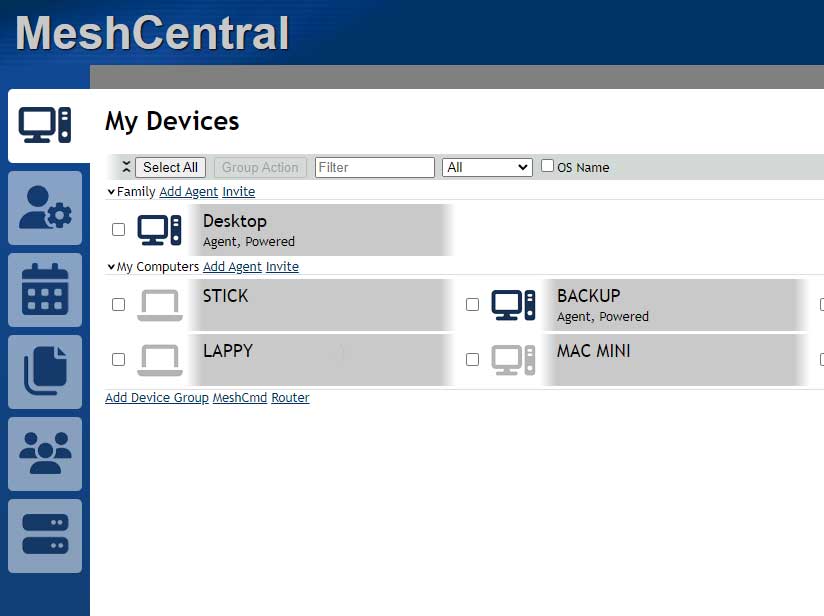This screenshot has width=824, height=616.
Task: Click the MAC MINI computer icon
Action: point(513,360)
